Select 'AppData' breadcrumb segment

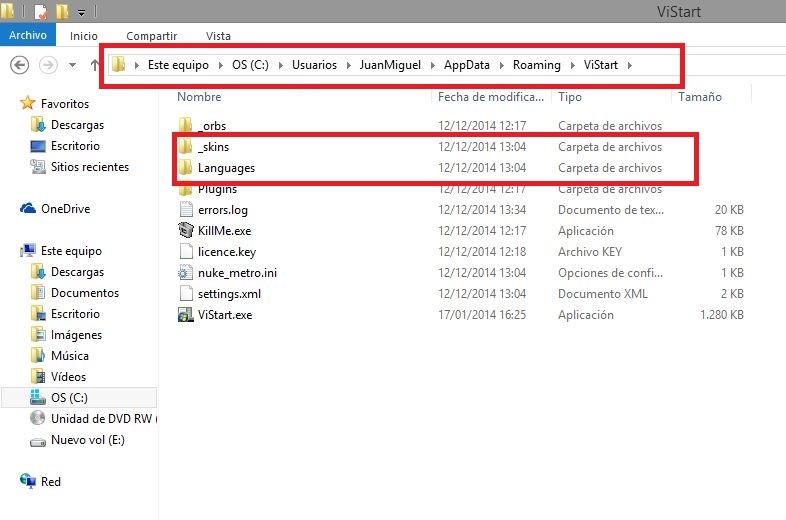(x=467, y=65)
